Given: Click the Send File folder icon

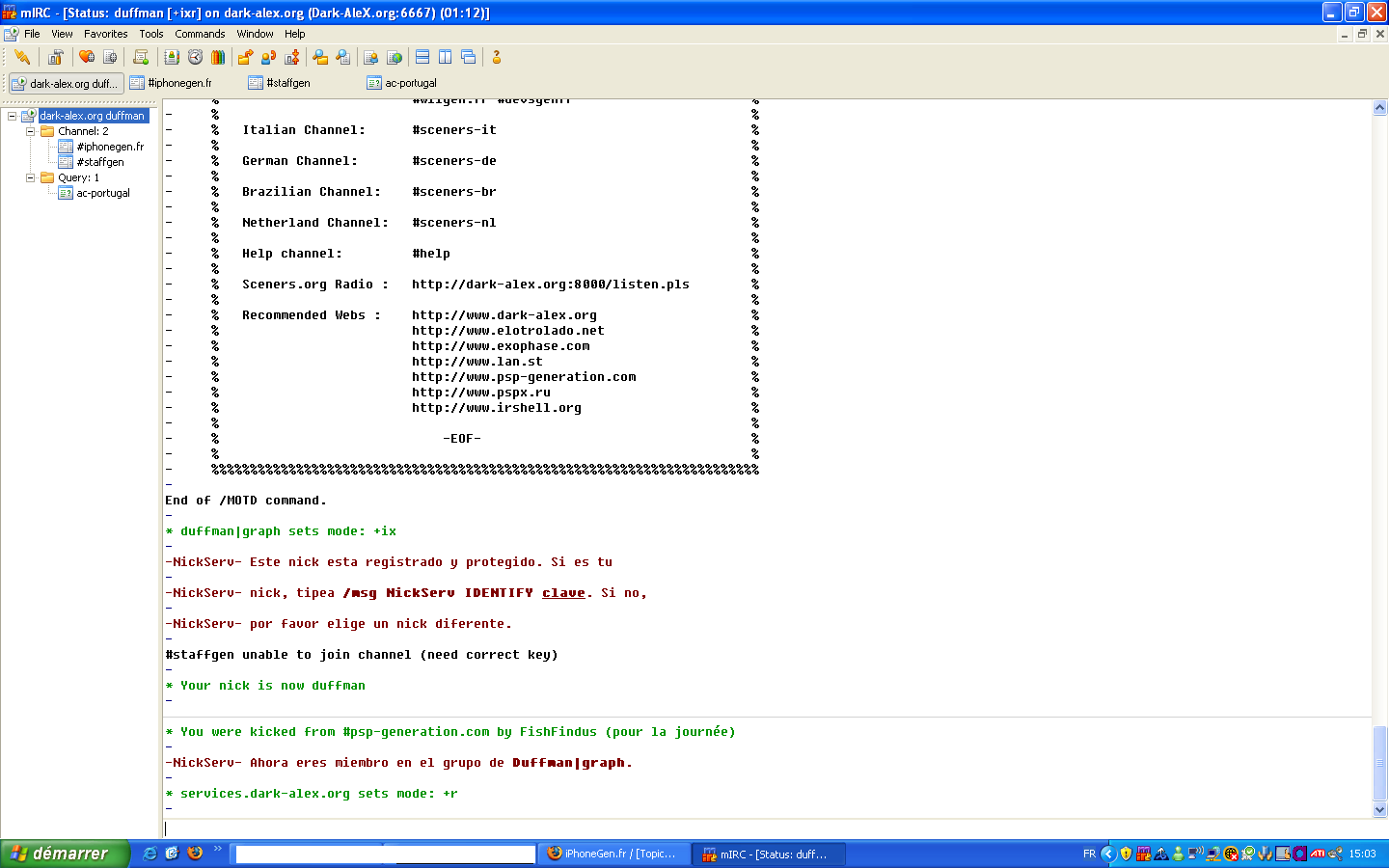Looking at the screenshot, I should point(245,57).
